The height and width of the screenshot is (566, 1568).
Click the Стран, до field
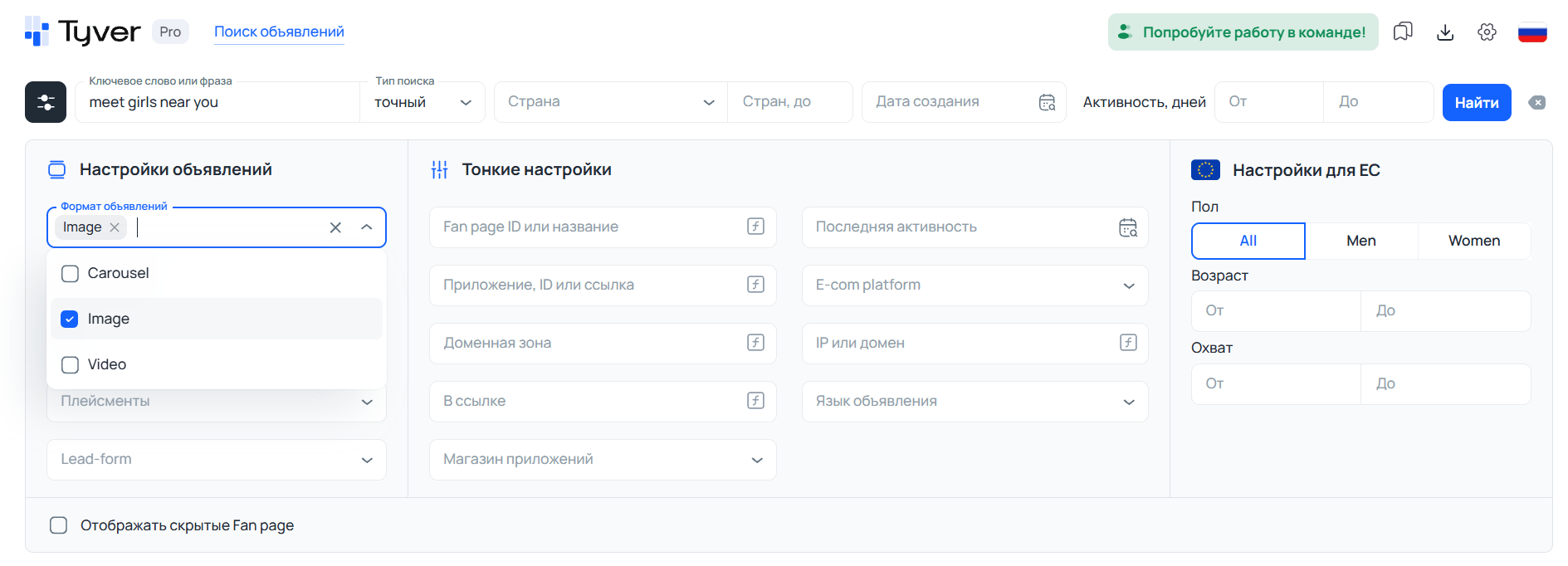pos(790,102)
